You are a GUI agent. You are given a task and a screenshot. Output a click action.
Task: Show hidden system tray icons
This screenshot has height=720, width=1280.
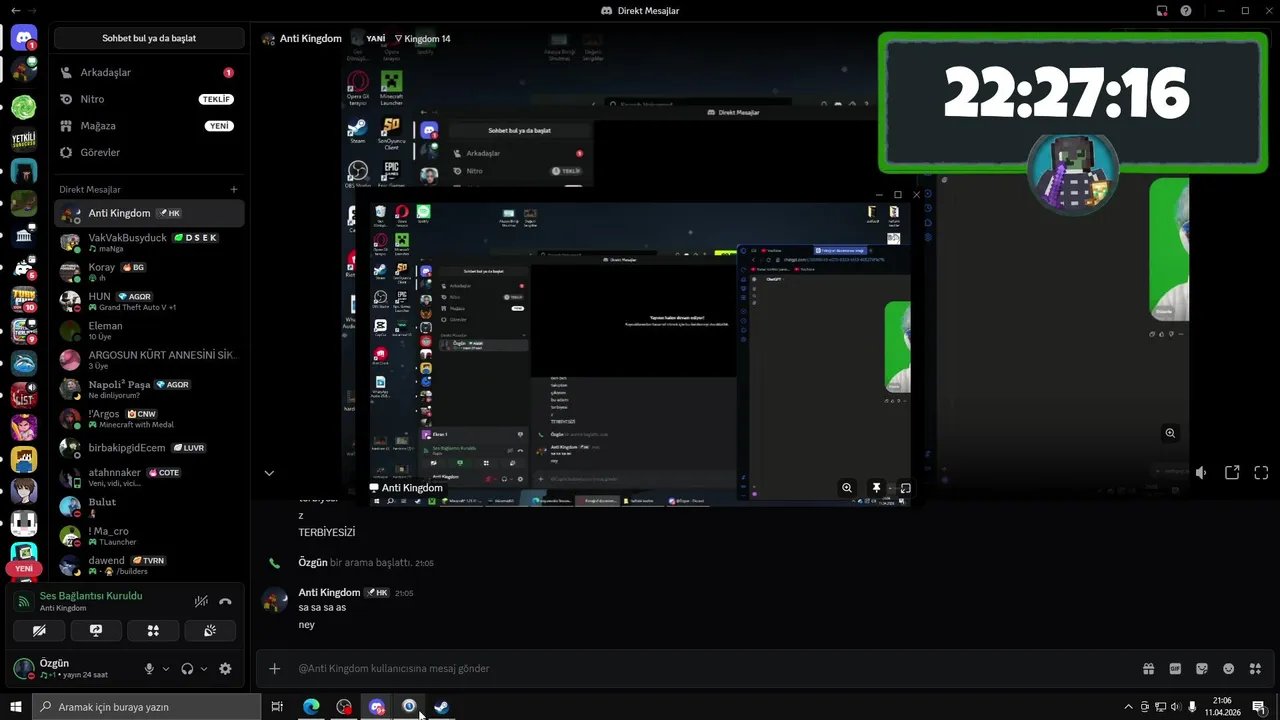click(x=1129, y=707)
